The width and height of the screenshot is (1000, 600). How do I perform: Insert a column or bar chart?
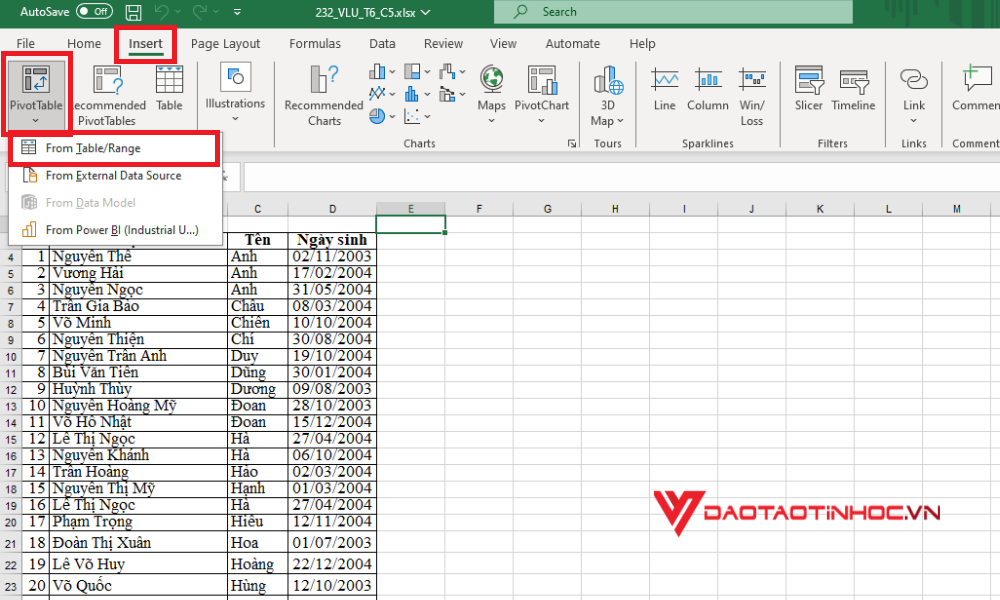tap(378, 71)
